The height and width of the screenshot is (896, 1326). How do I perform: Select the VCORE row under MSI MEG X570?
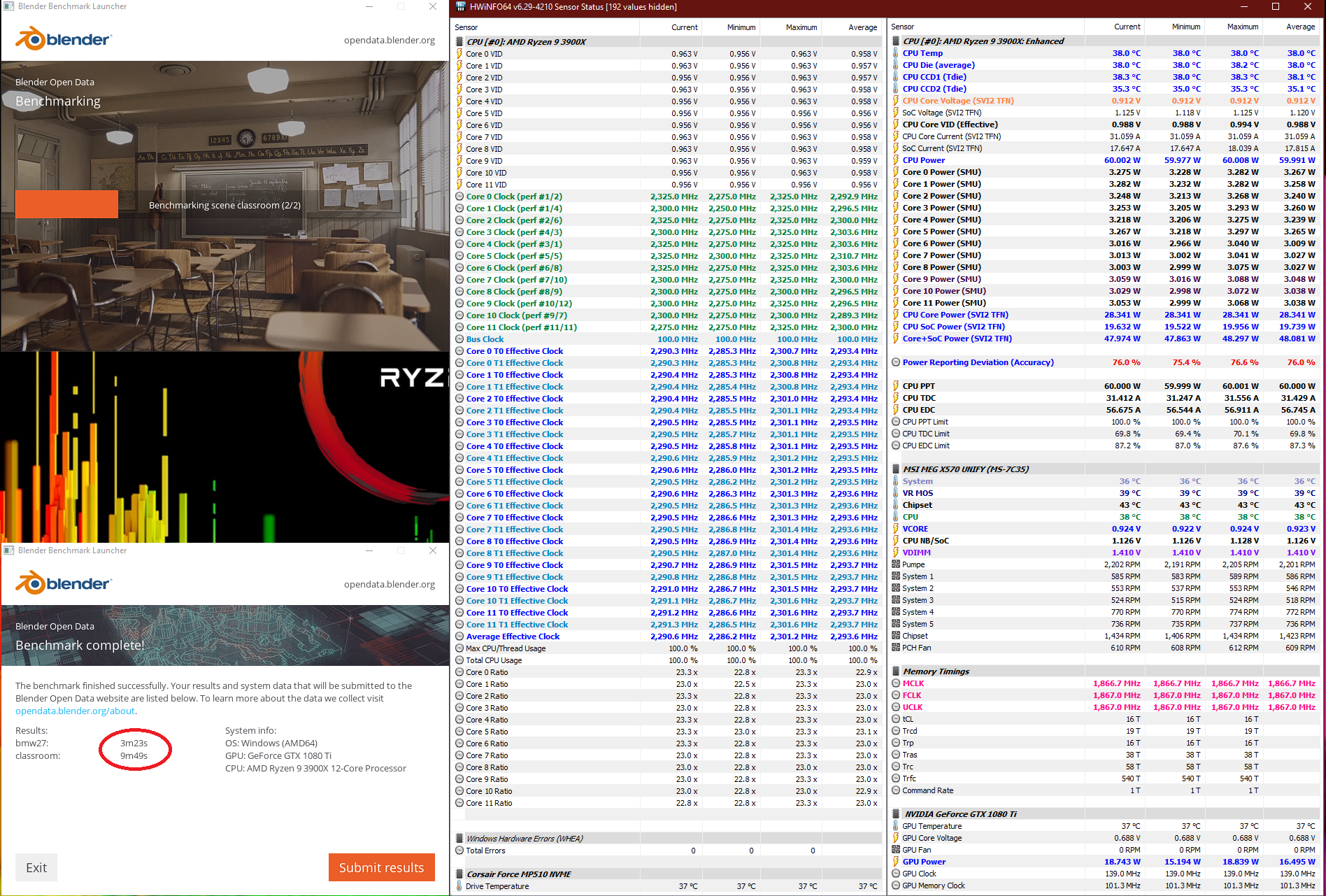(x=1105, y=529)
